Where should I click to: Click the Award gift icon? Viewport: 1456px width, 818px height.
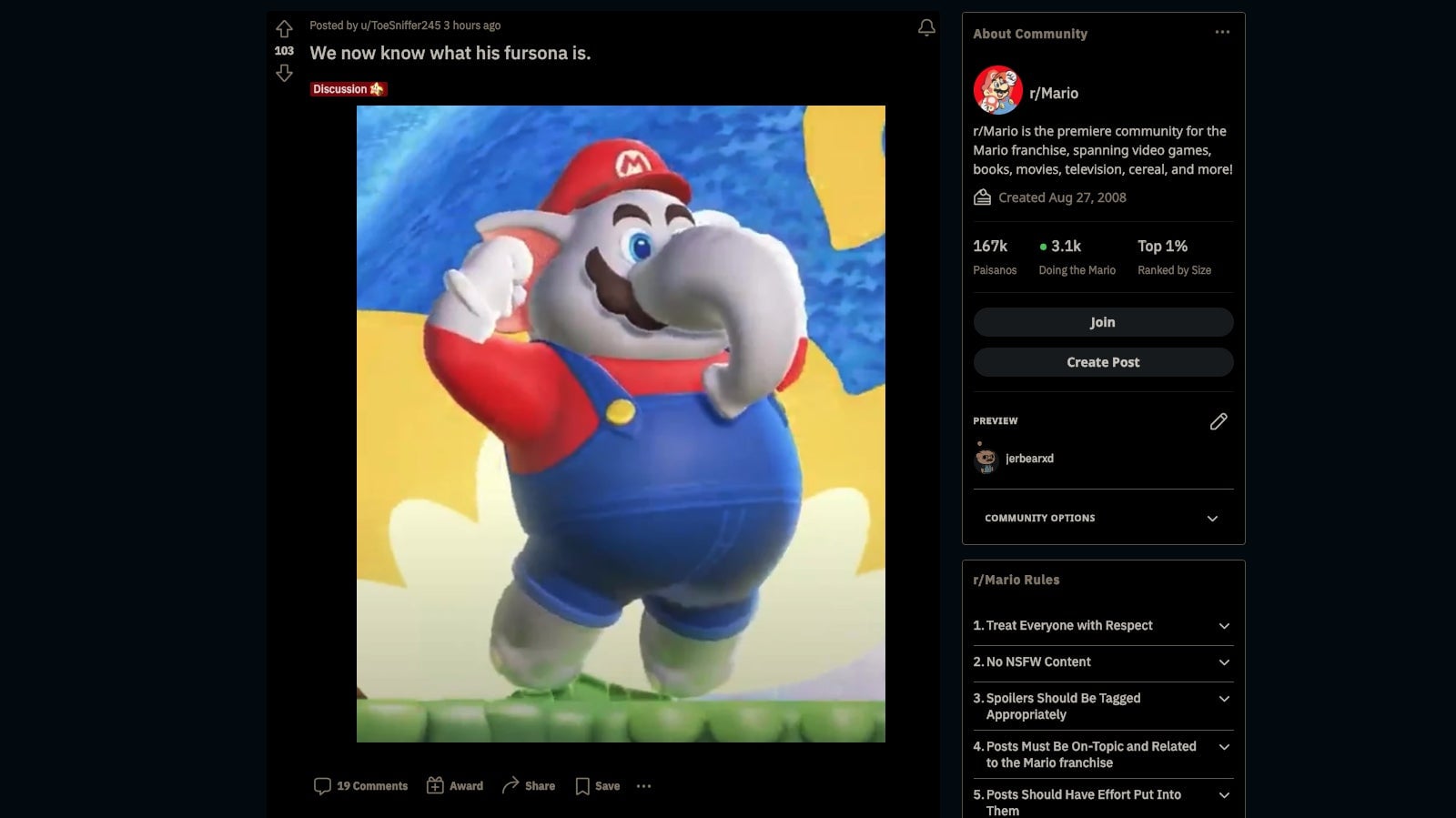click(x=435, y=785)
